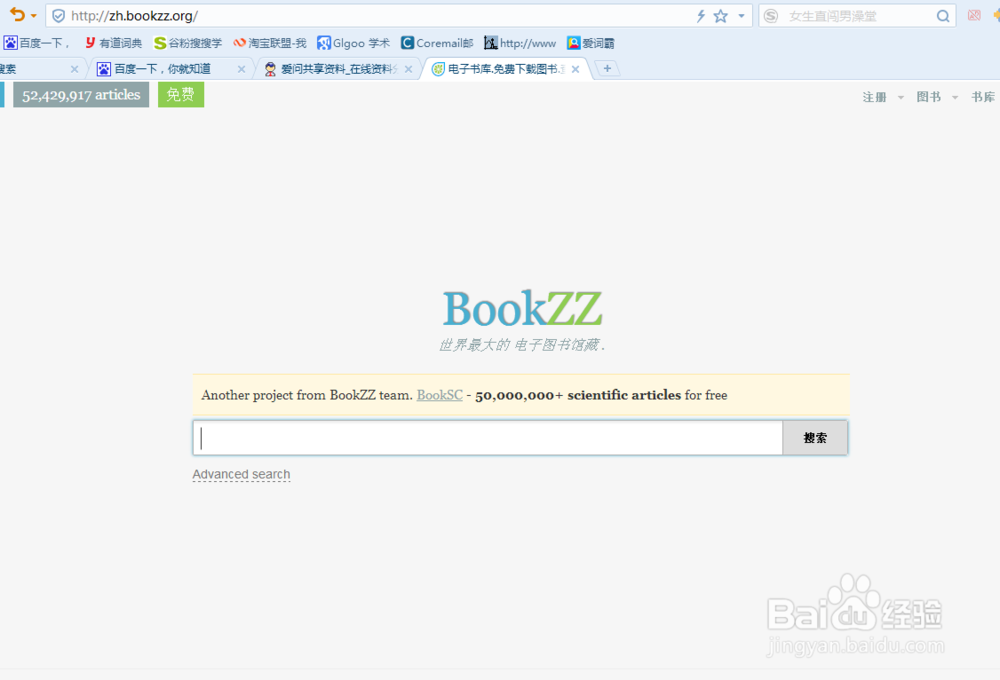Screen dimensions: 1000x680
Task: Expand the dropdown arrow next to 图书
Action: pyautogui.click(x=955, y=98)
